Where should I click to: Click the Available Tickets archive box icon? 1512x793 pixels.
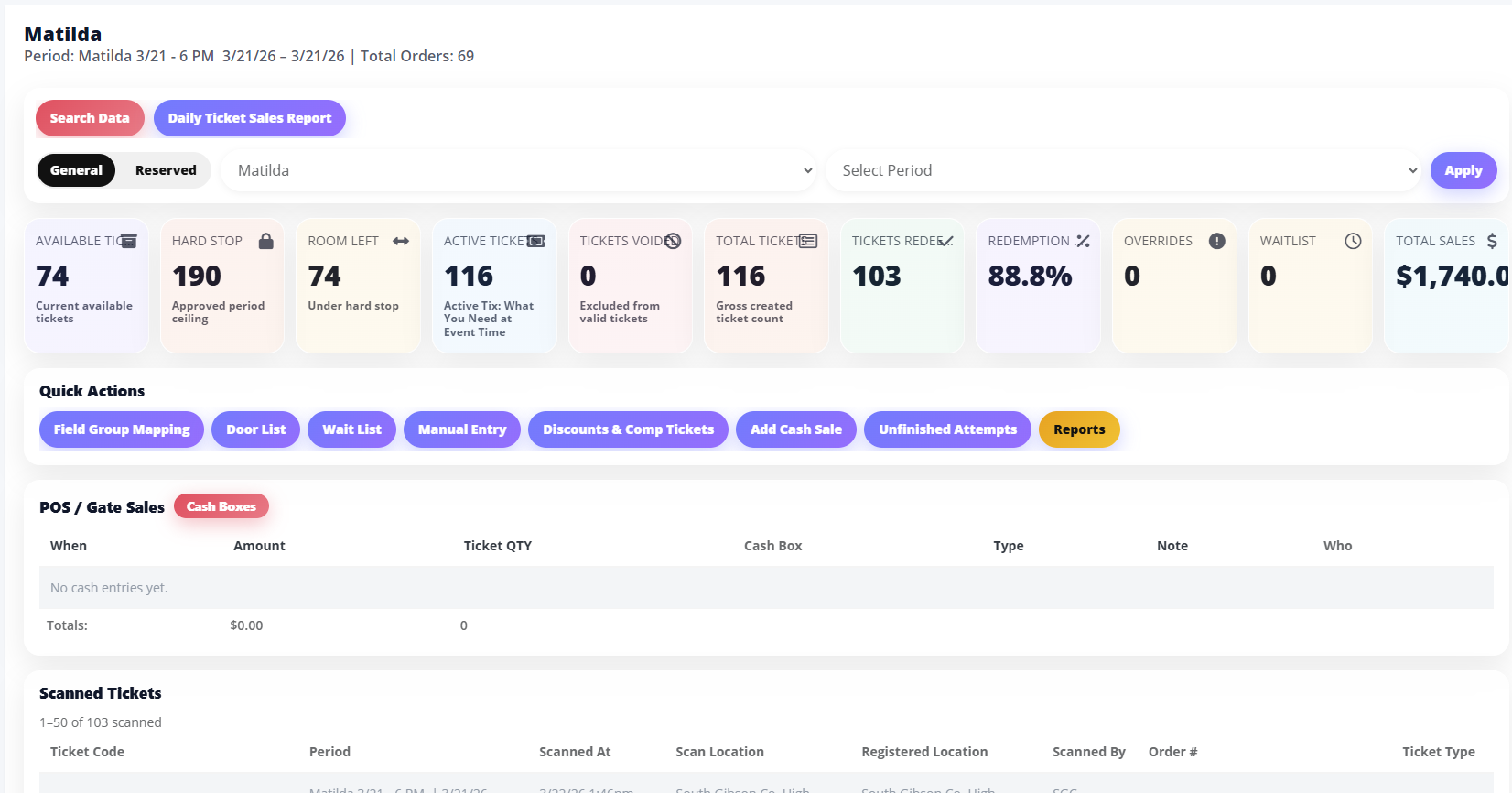coord(129,241)
